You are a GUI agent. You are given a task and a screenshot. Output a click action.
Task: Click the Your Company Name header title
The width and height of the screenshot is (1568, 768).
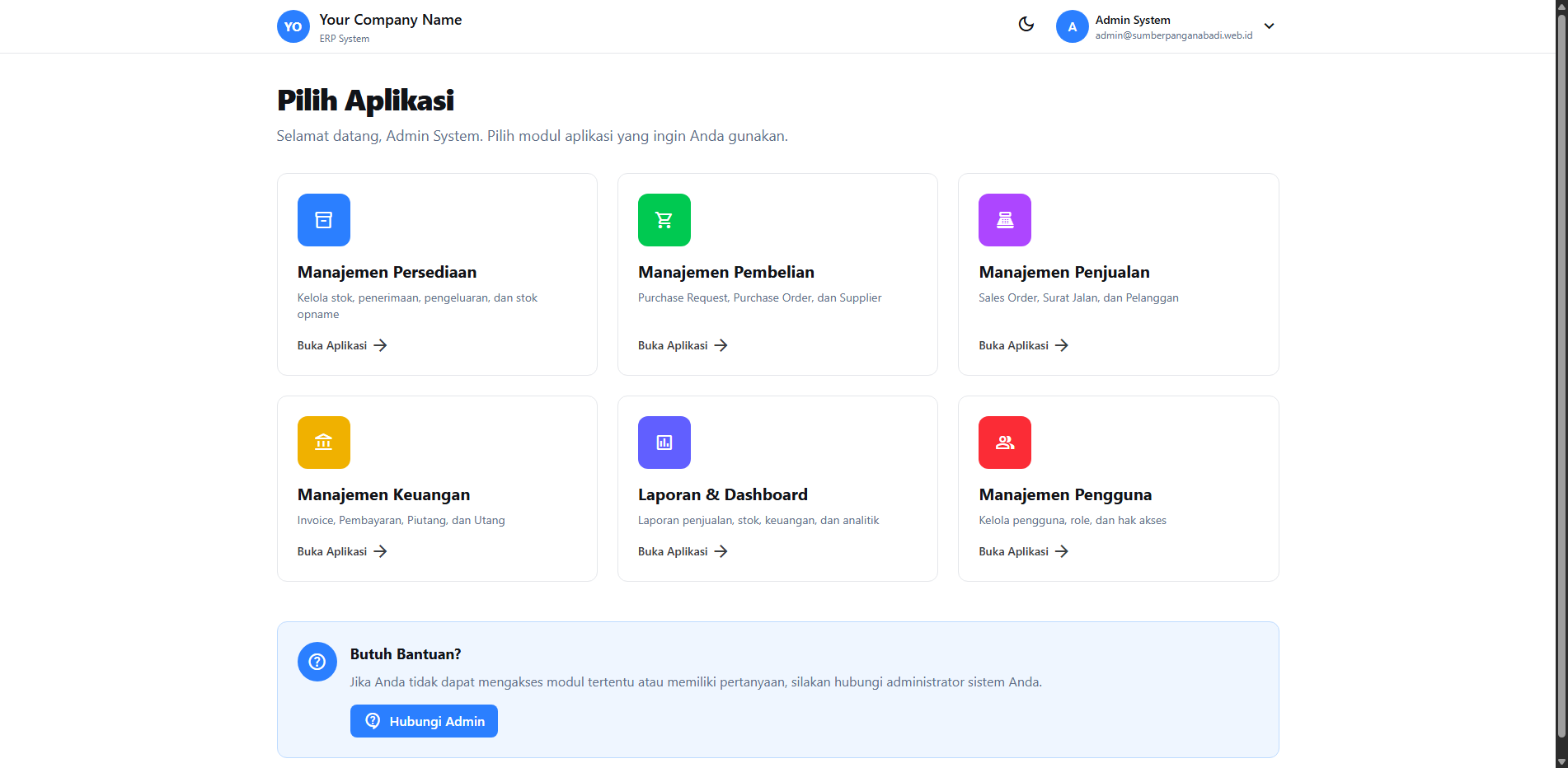tap(390, 20)
